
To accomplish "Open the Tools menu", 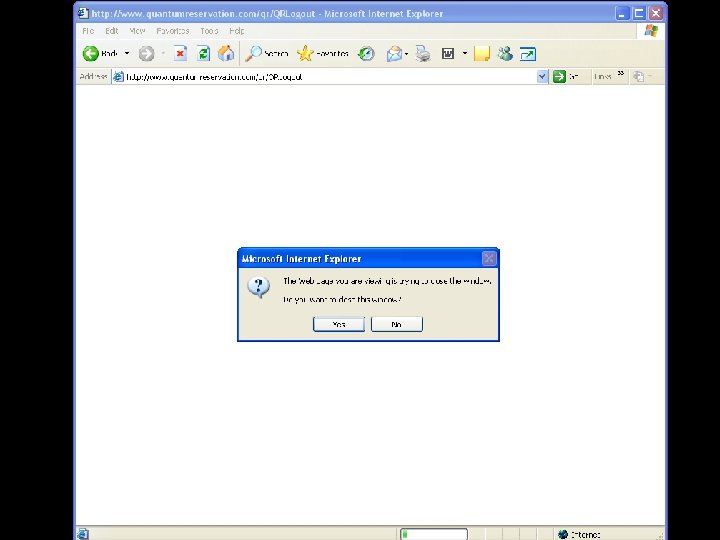I will 209,31.
